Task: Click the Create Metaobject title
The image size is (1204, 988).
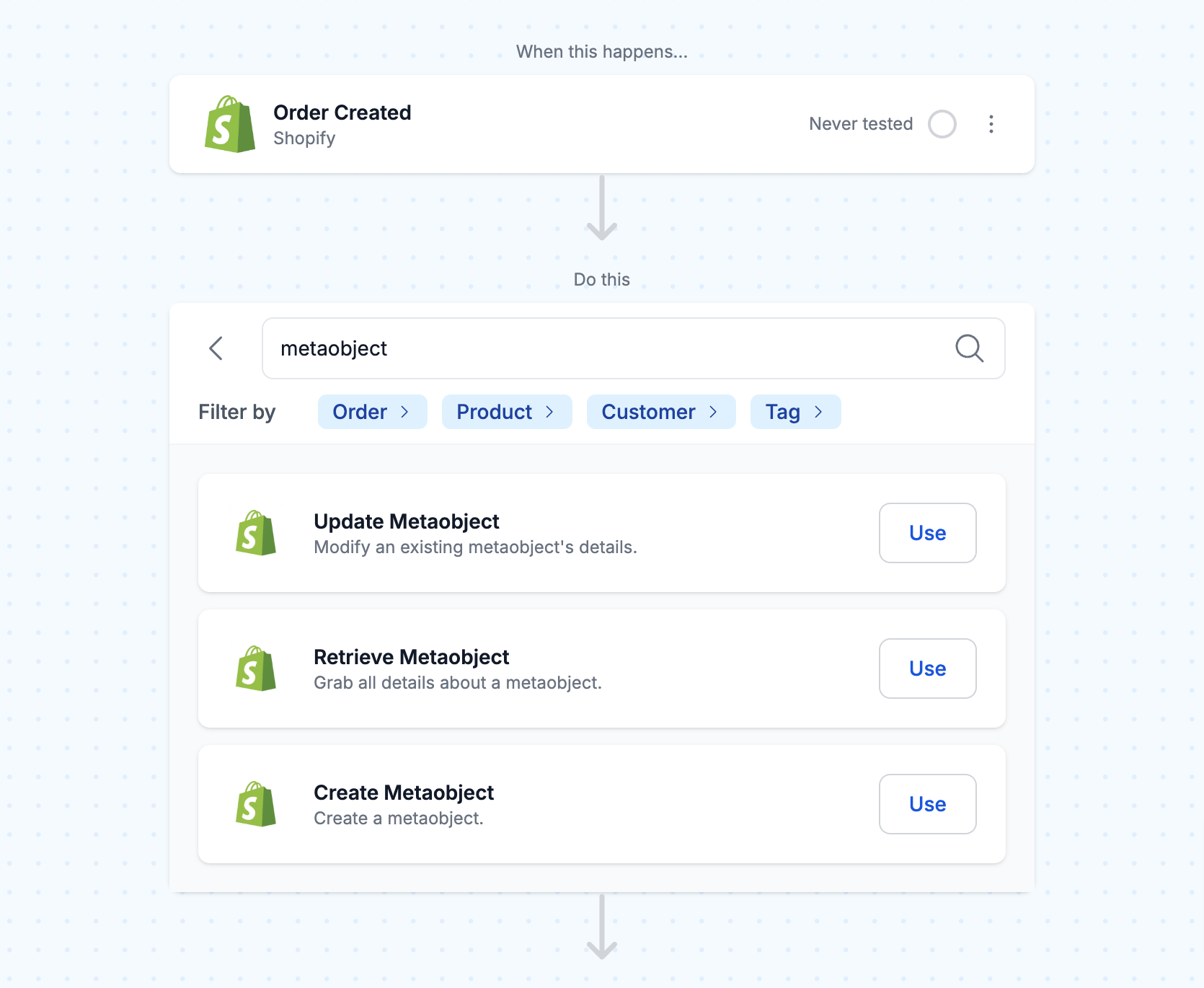Action: (404, 793)
